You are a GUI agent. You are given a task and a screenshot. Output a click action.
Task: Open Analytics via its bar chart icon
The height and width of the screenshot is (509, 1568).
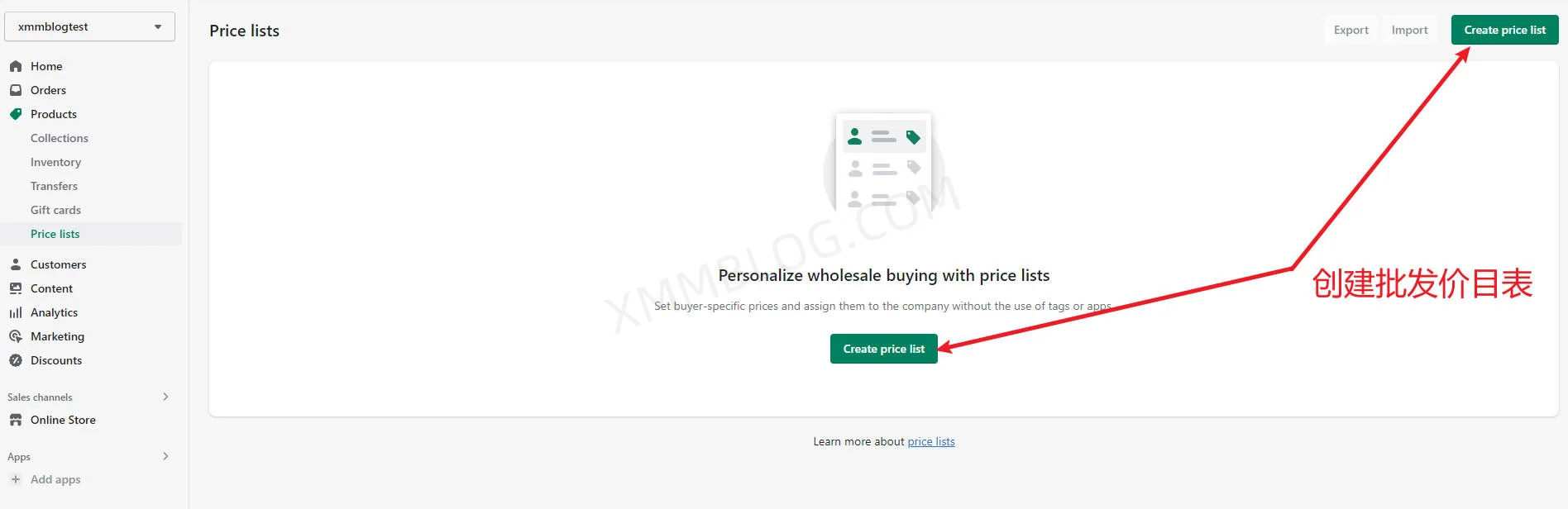pyautogui.click(x=16, y=312)
